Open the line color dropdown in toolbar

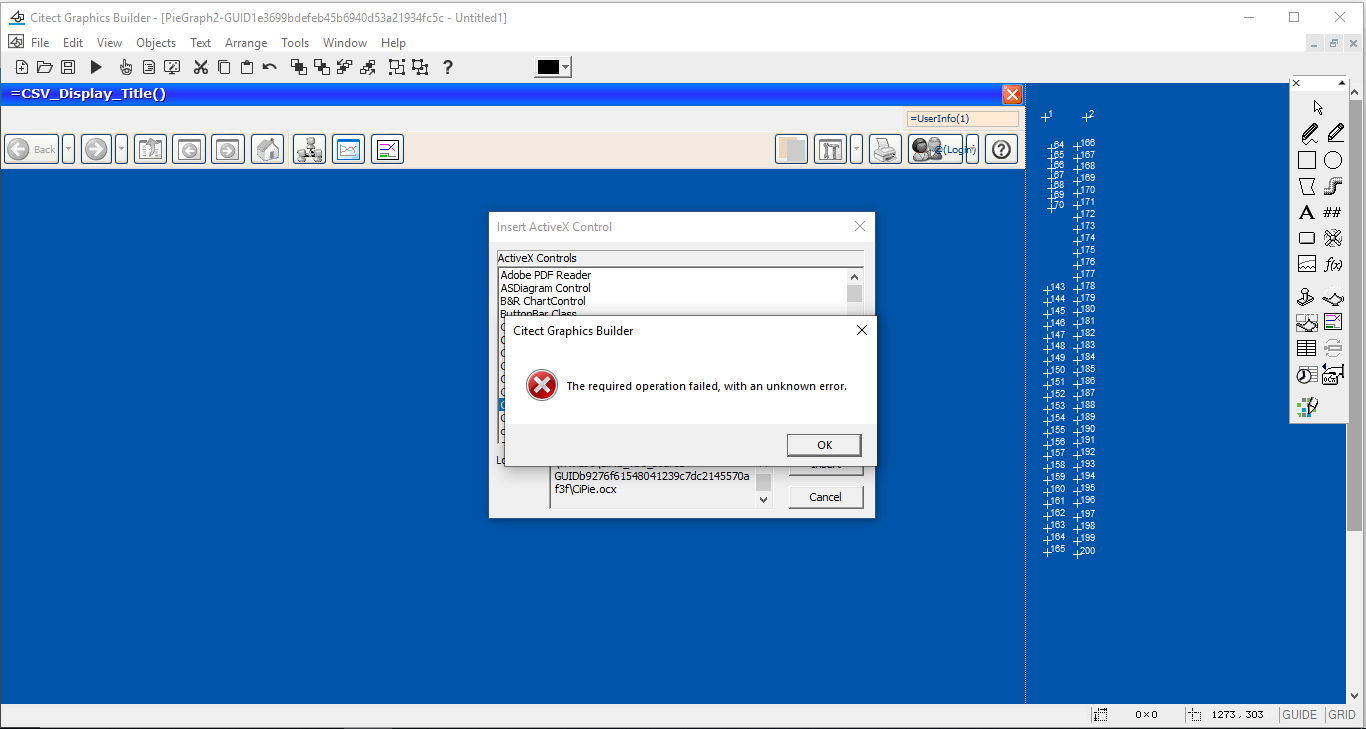point(566,67)
